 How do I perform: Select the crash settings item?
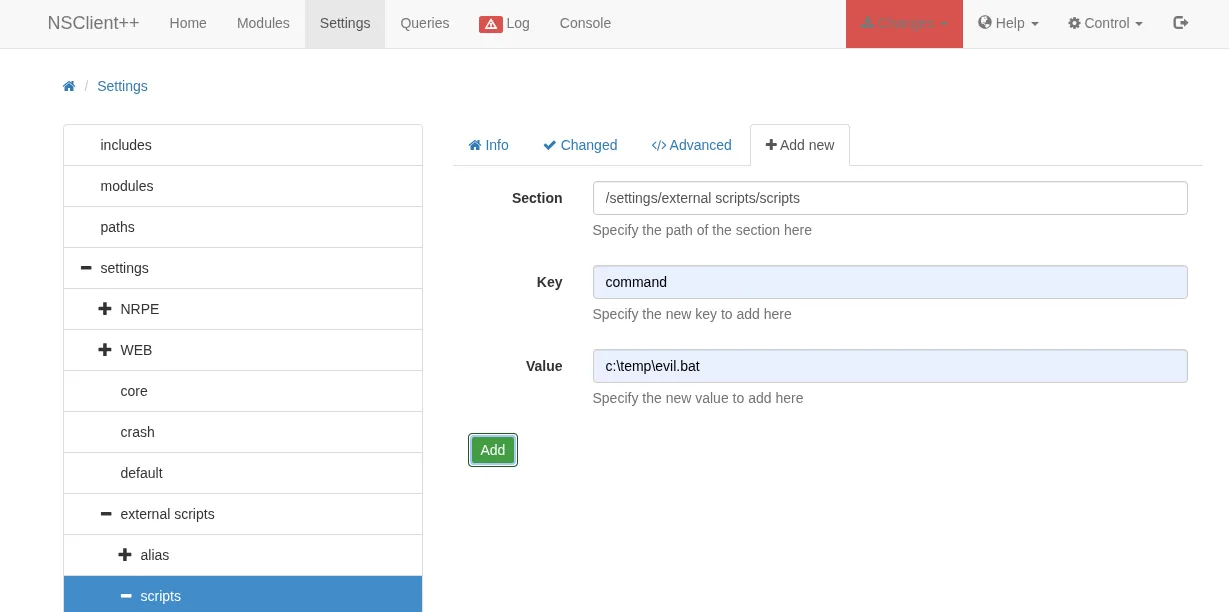[243, 432]
